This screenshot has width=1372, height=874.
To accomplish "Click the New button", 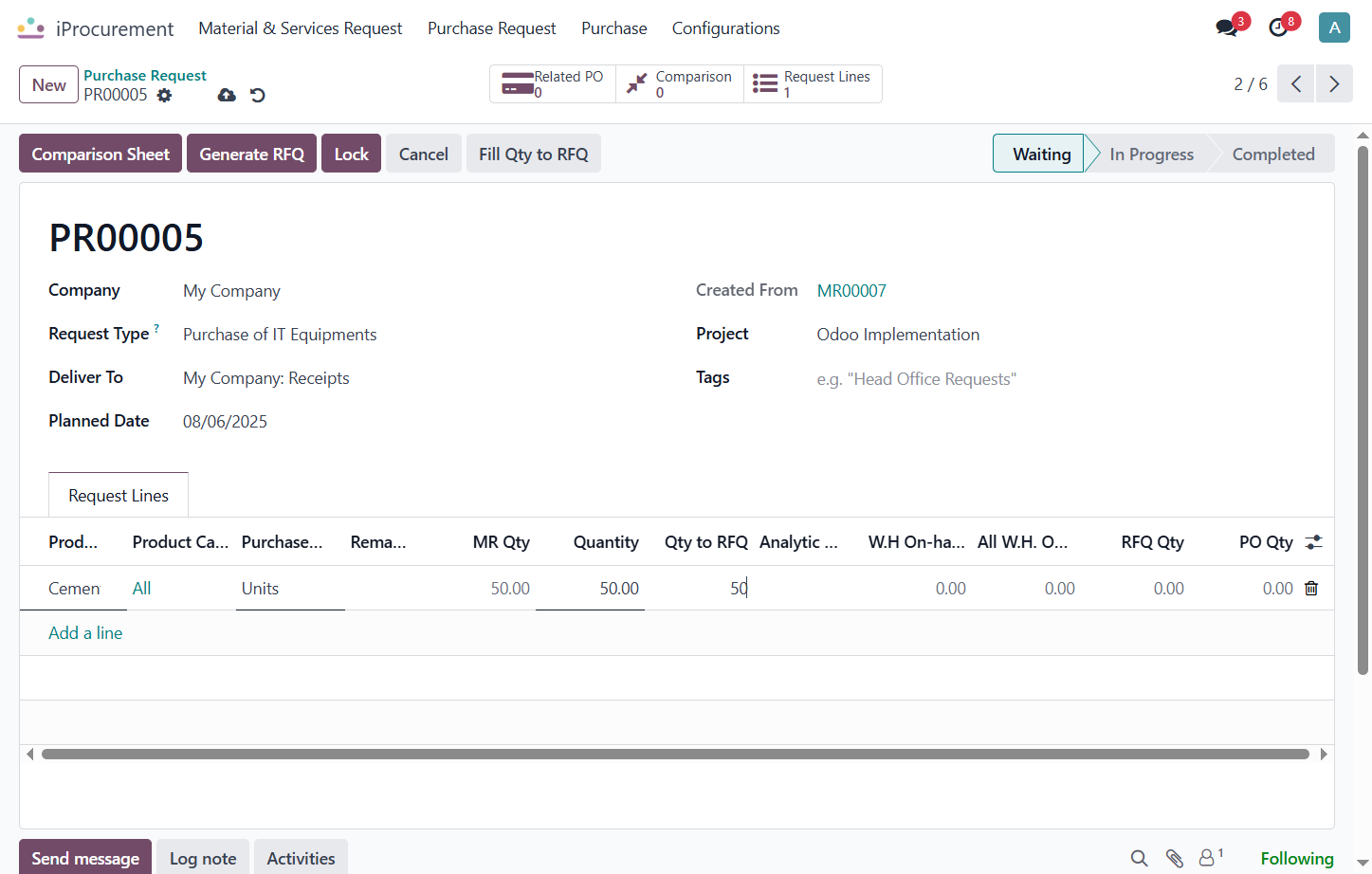I will [x=48, y=84].
